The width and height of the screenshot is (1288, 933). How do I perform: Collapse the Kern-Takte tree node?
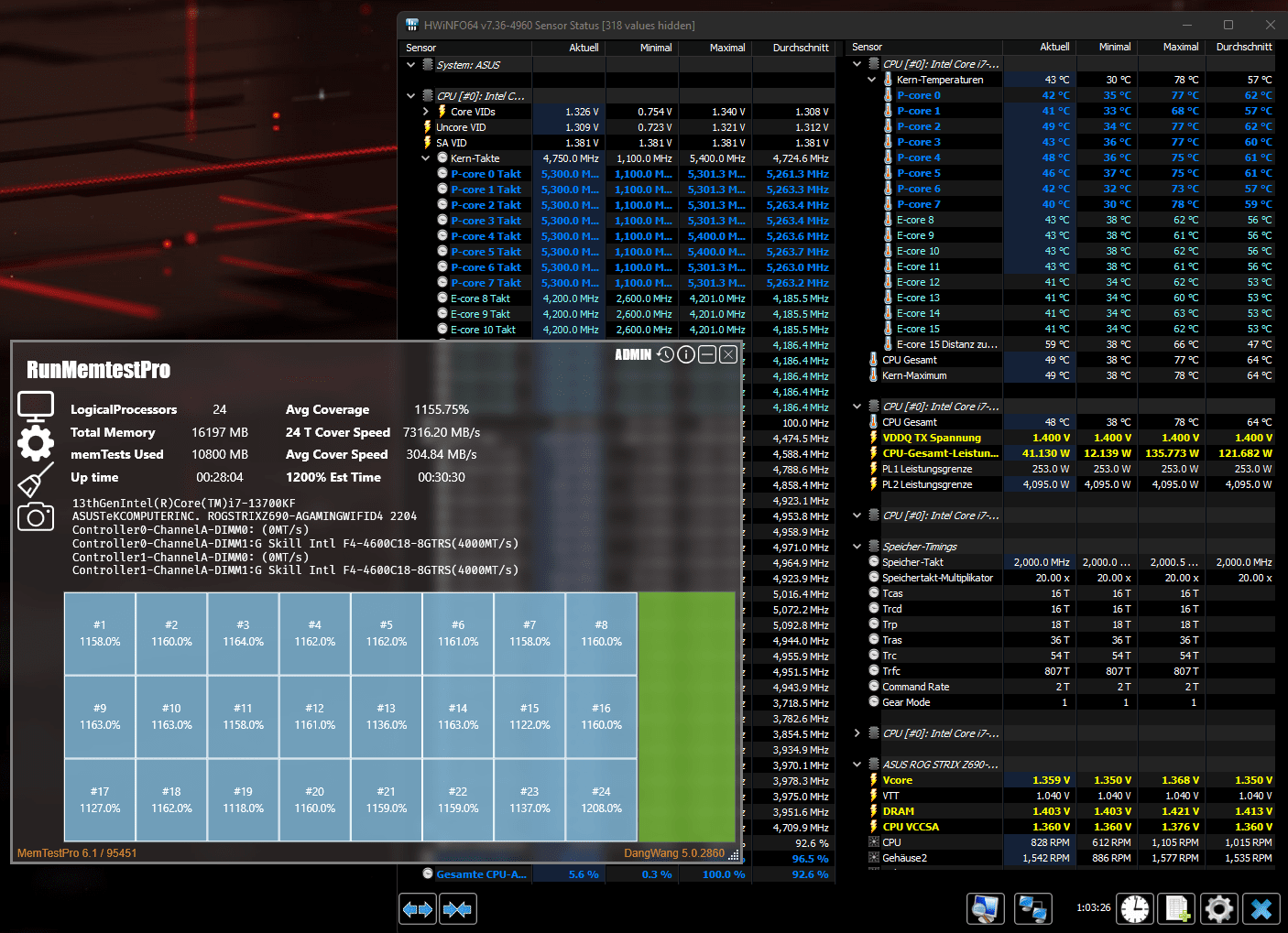point(426,158)
